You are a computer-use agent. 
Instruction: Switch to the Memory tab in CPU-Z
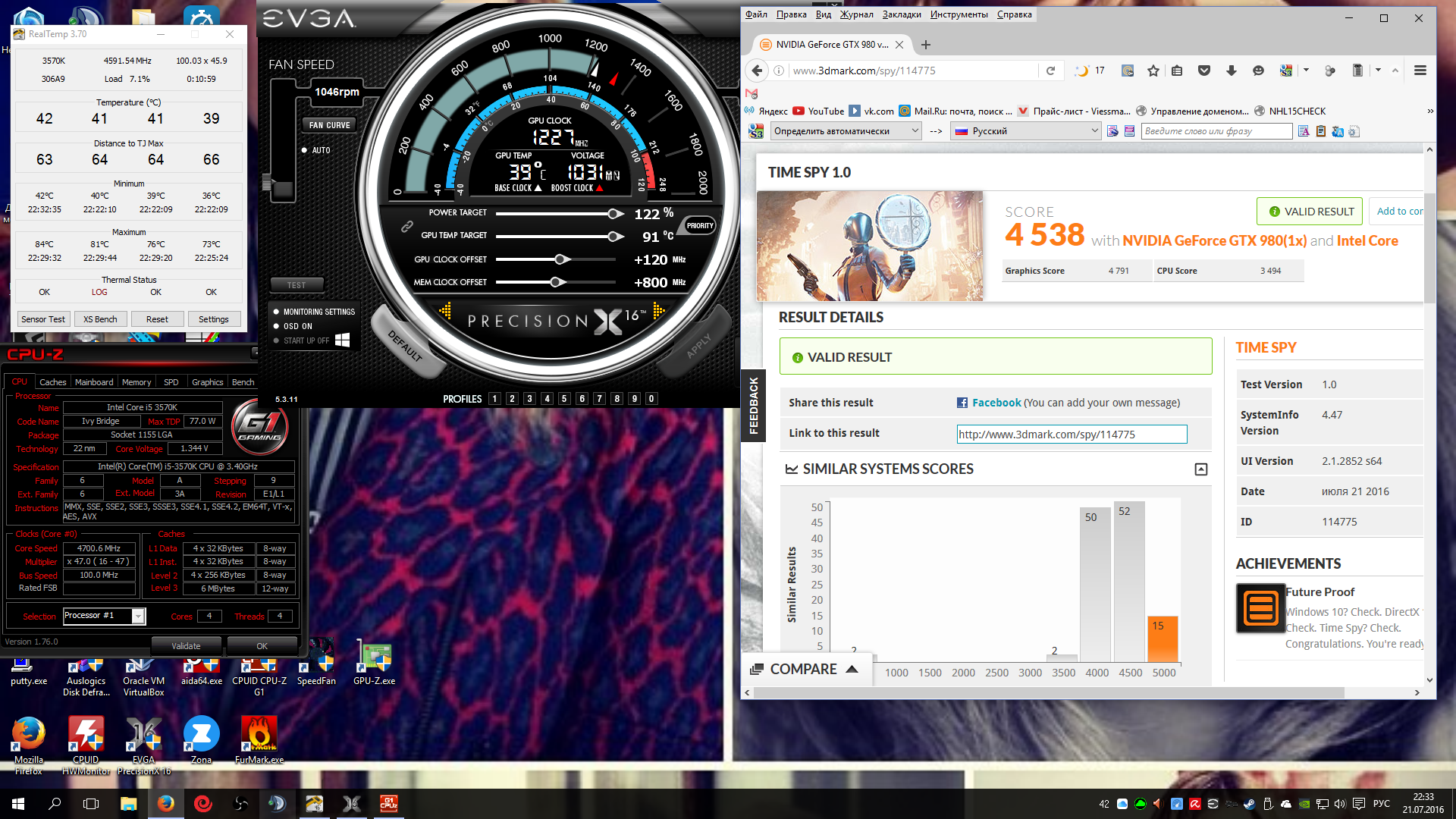[x=136, y=382]
